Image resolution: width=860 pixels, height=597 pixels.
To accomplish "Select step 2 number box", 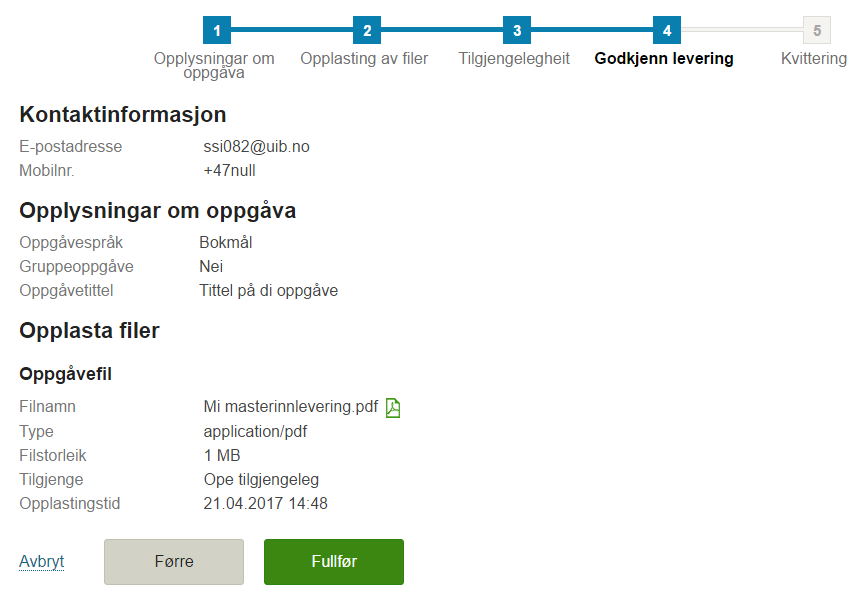I will (367, 30).
